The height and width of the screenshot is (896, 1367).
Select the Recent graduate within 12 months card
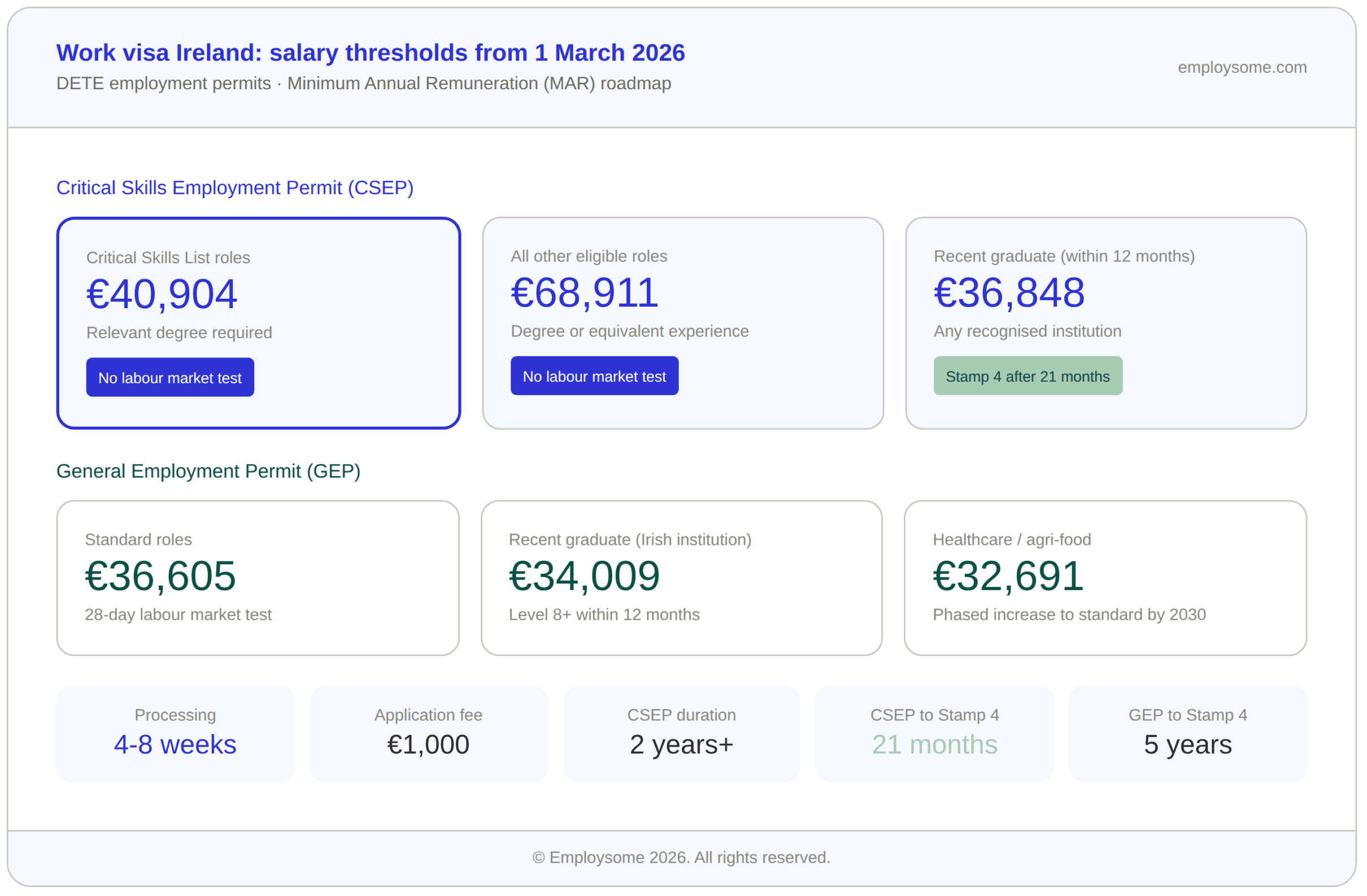click(1105, 321)
